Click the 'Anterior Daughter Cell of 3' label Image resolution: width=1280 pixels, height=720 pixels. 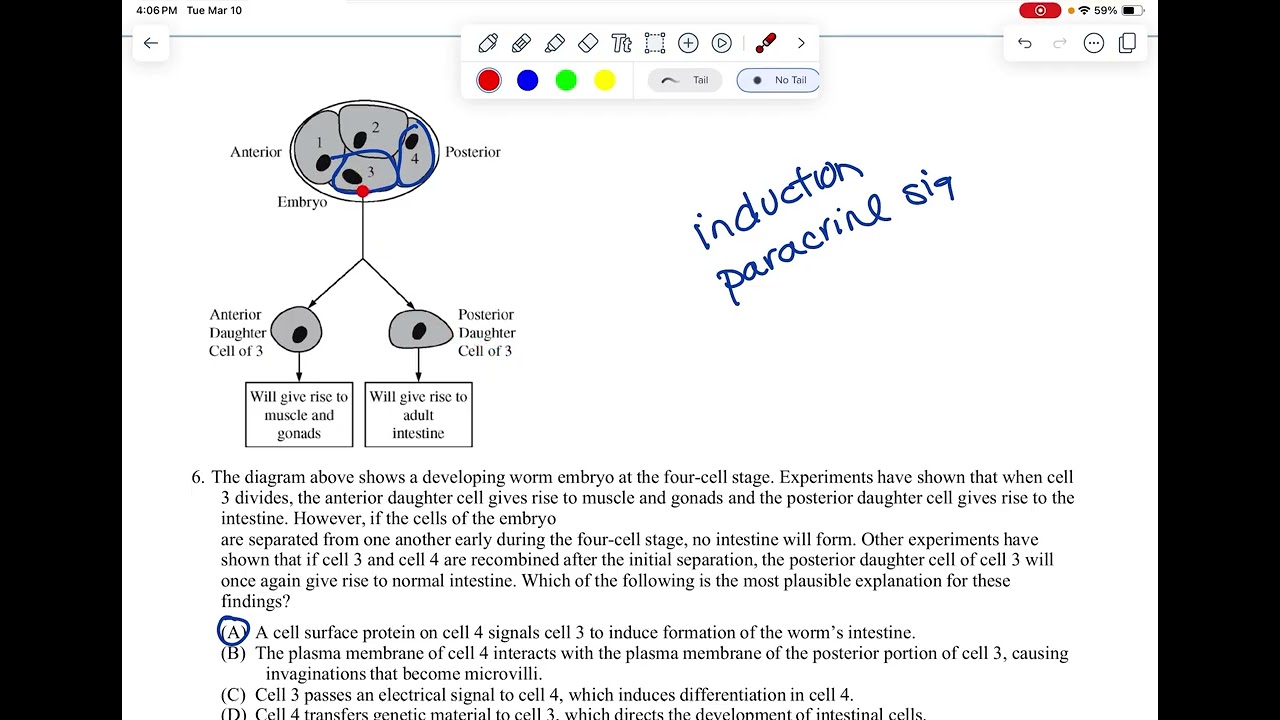click(237, 332)
